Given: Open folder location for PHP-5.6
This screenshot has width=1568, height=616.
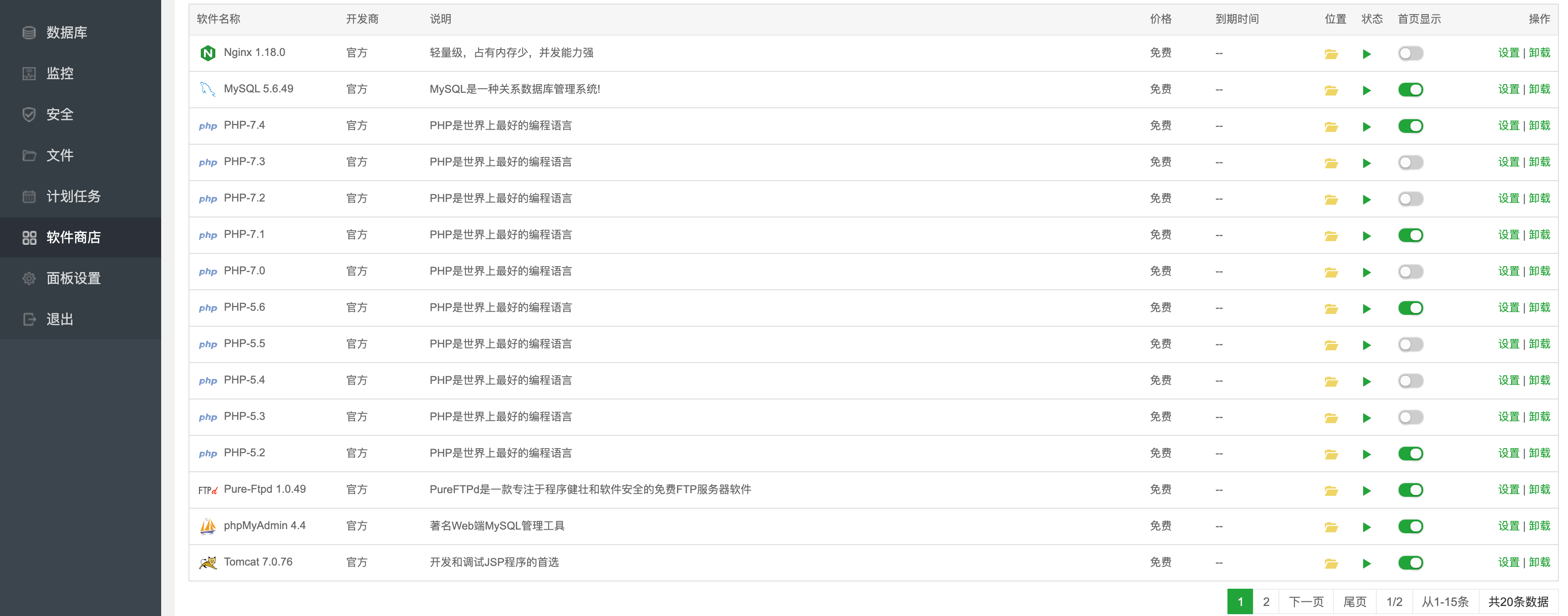Looking at the screenshot, I should [x=1331, y=308].
